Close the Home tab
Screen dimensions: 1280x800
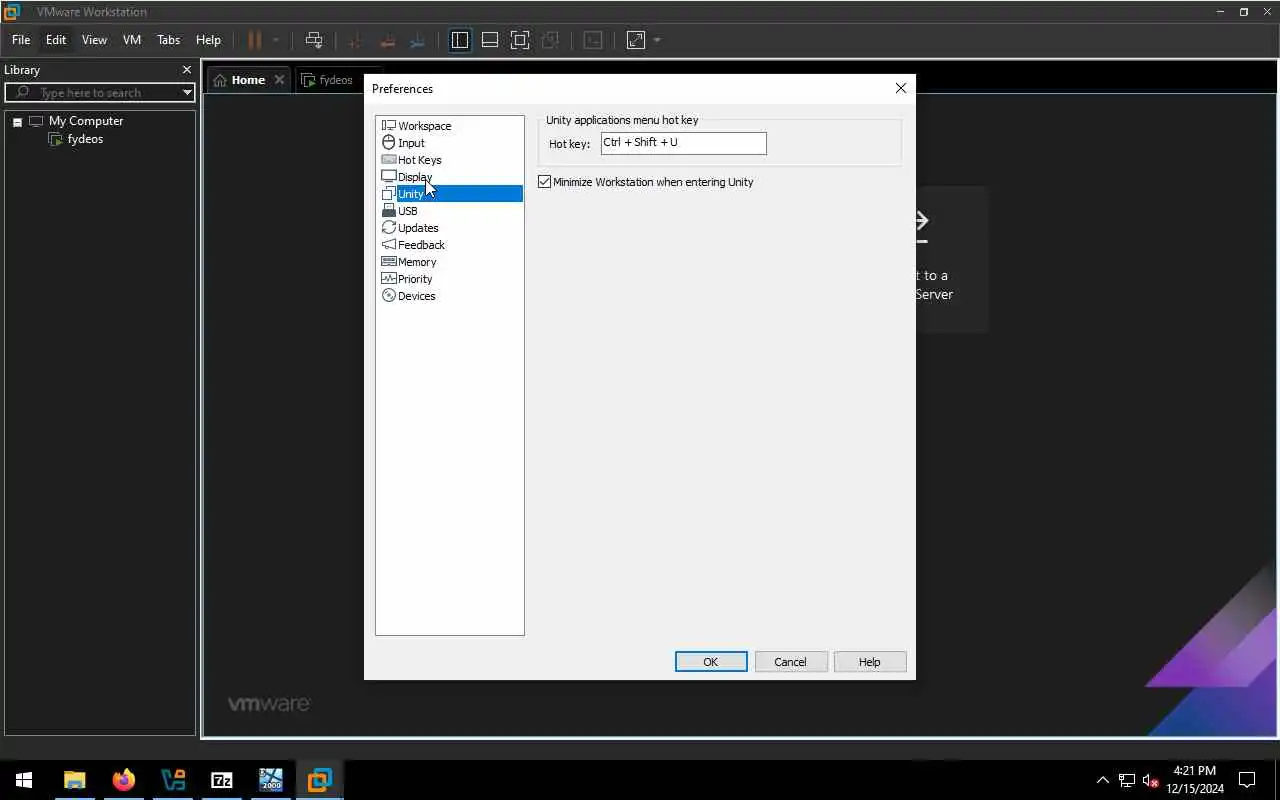(x=279, y=80)
